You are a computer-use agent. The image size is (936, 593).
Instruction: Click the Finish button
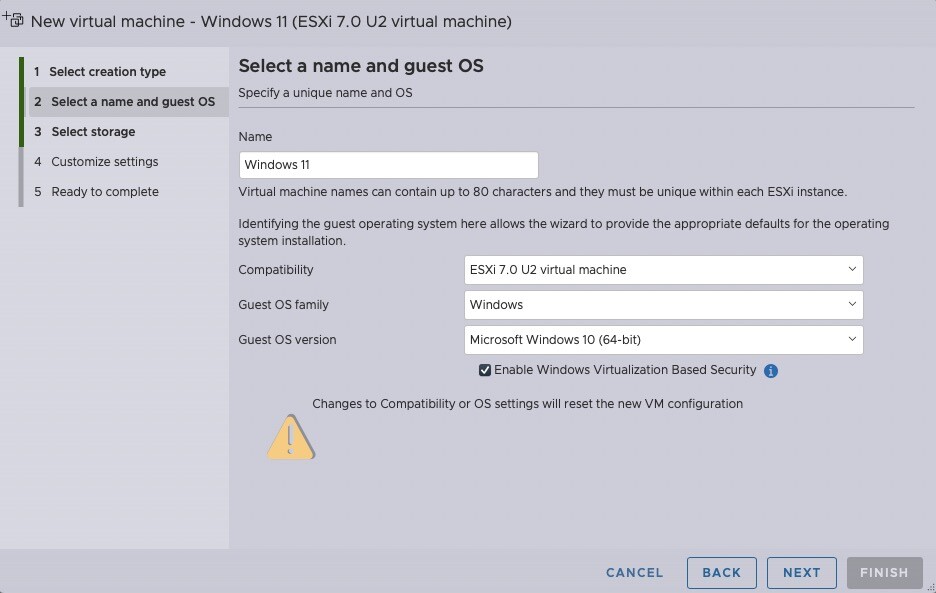click(884, 573)
